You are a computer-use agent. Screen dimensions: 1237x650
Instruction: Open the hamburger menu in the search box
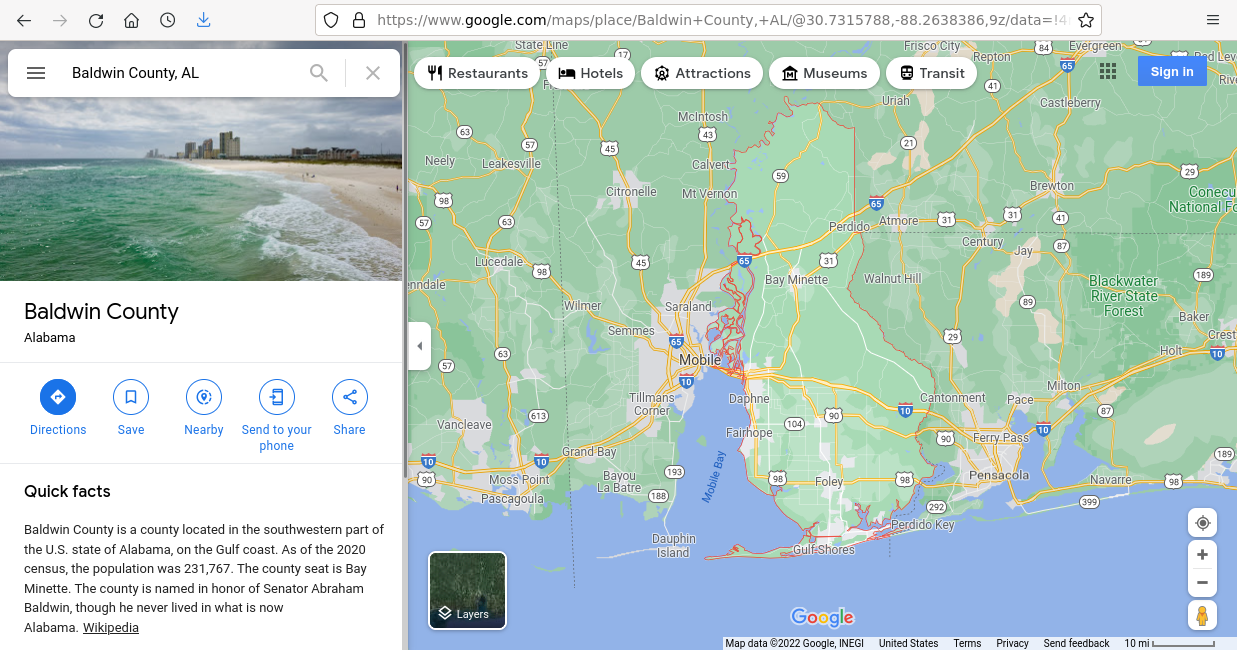[x=36, y=73]
